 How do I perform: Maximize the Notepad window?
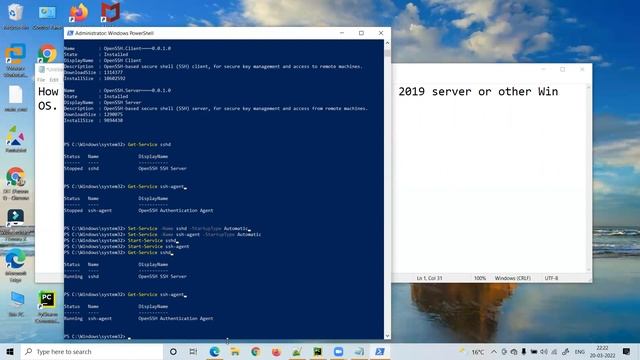click(562, 69)
